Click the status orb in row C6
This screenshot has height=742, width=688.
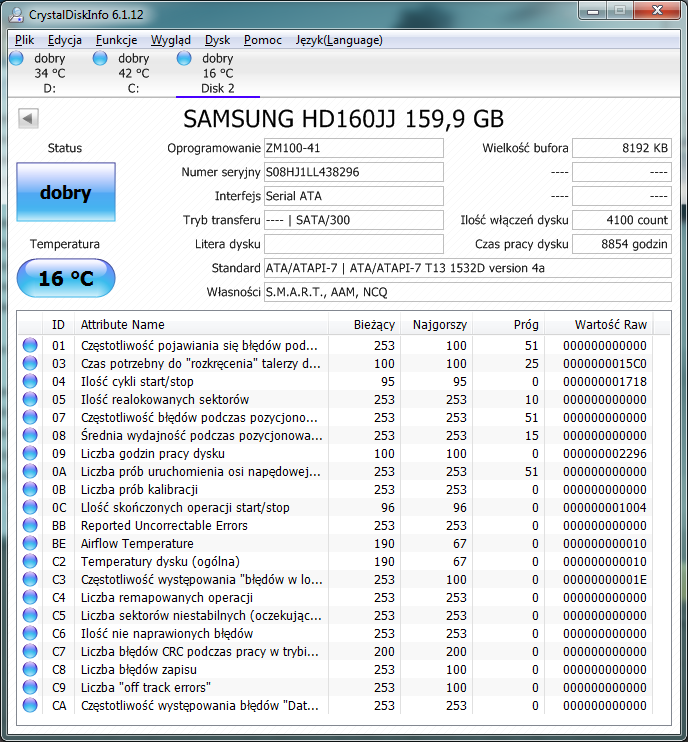click(30, 633)
